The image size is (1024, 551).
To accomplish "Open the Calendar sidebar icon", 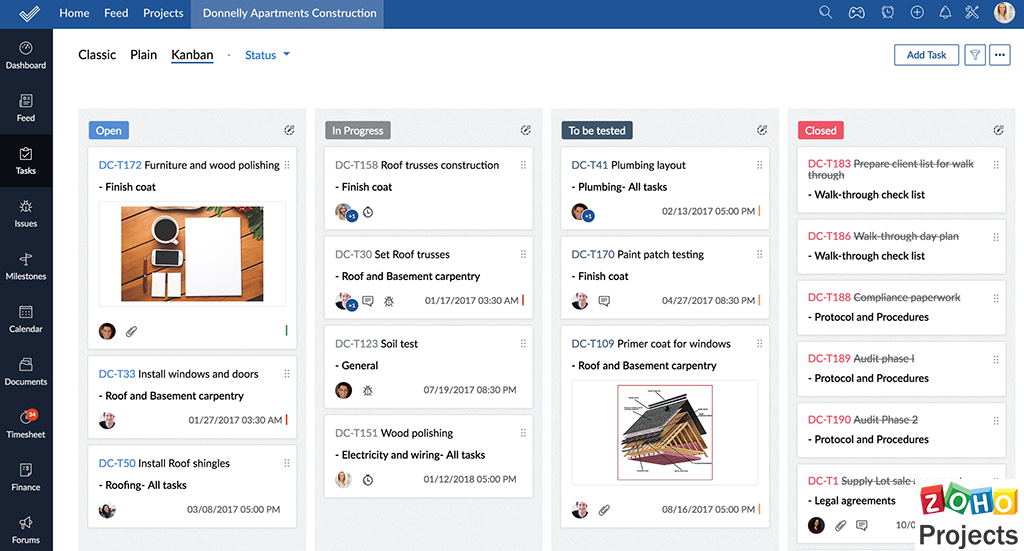I will point(26,318).
